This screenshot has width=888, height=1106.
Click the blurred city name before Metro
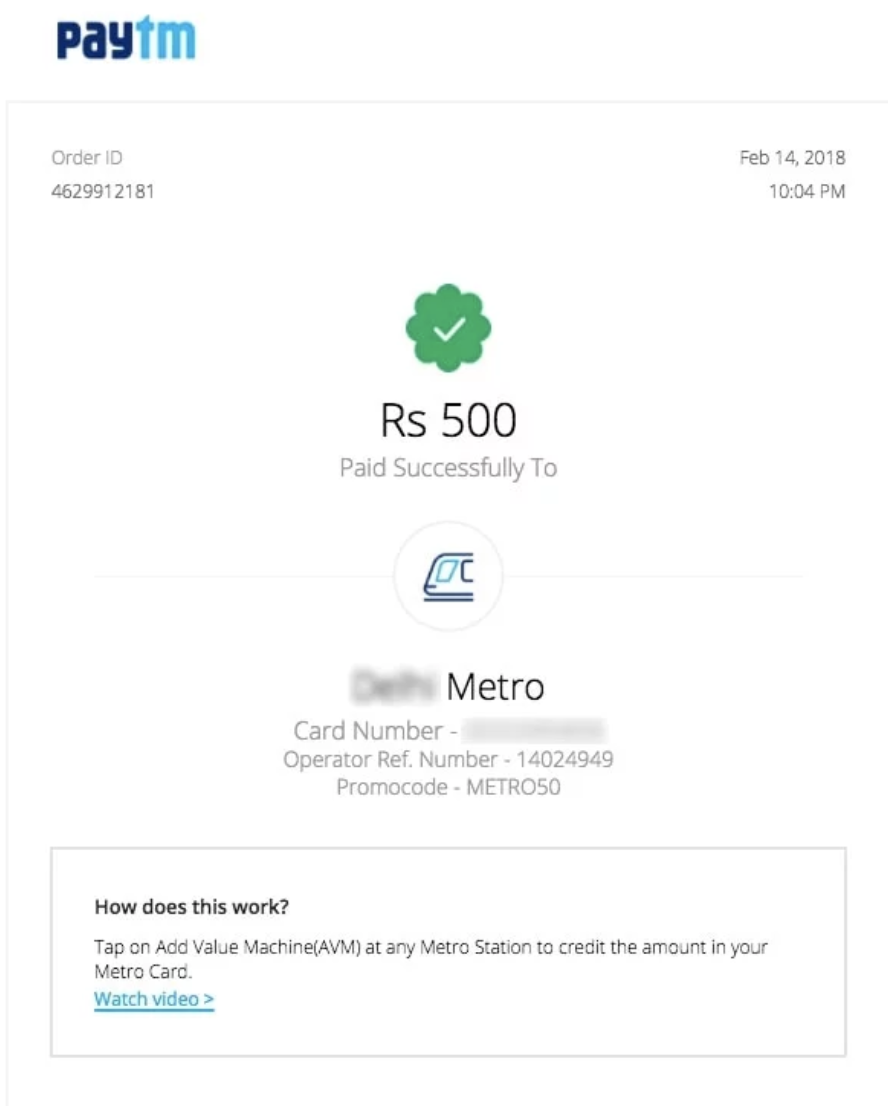point(395,686)
